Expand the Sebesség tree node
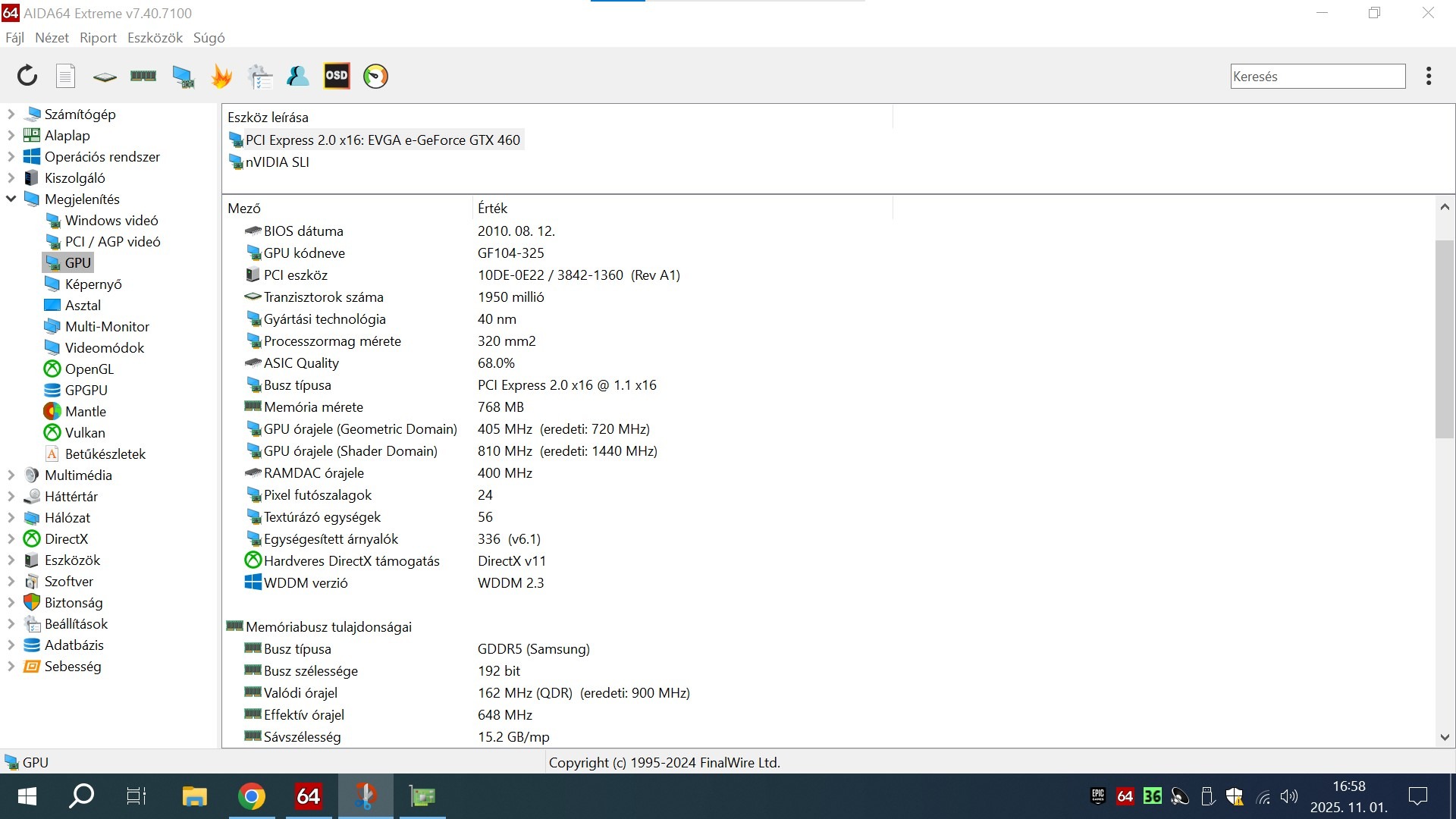Image resolution: width=1456 pixels, height=819 pixels. point(11,667)
